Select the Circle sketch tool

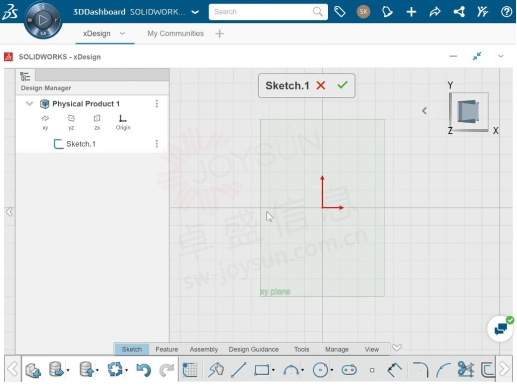pos(321,370)
